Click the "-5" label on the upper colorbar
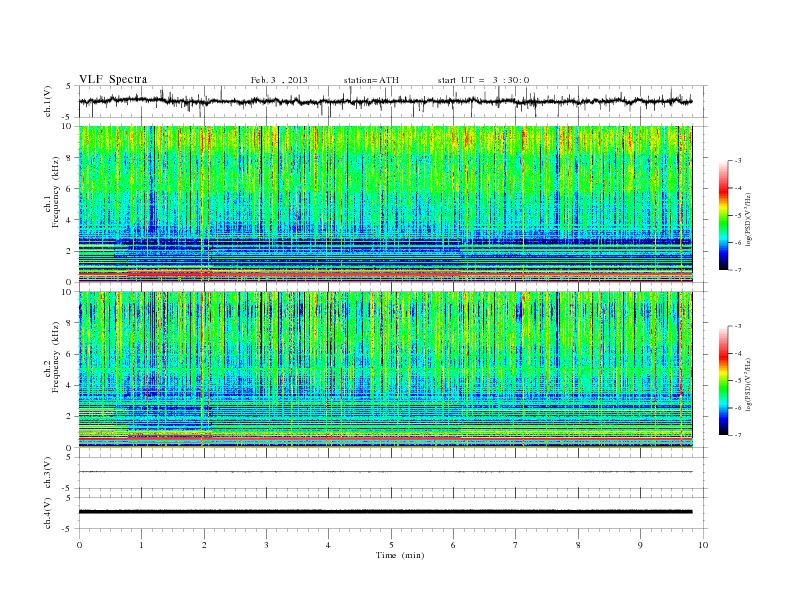The width and height of the screenshot is (792, 612). tap(738, 216)
